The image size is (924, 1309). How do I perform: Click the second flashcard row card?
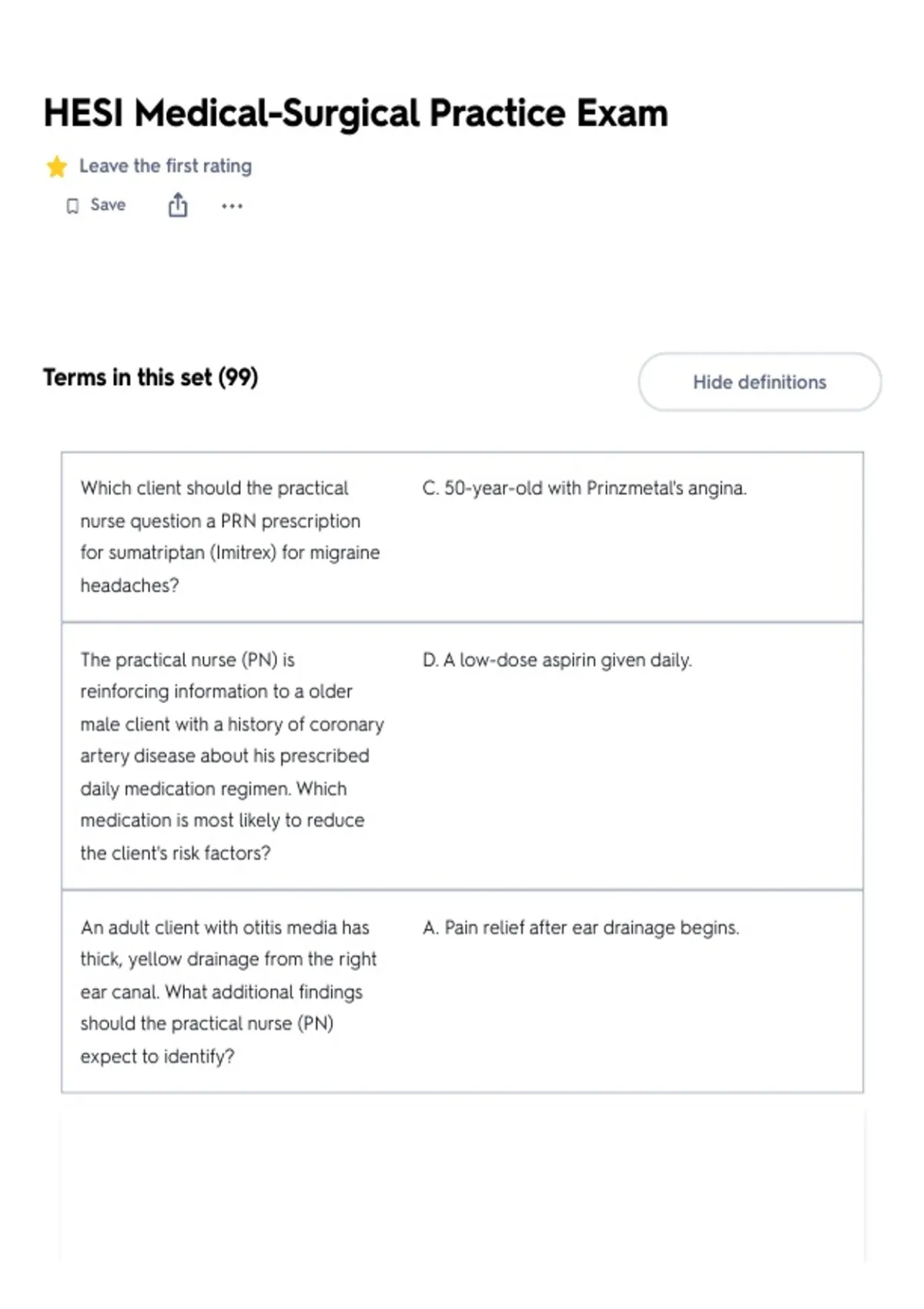[462, 756]
